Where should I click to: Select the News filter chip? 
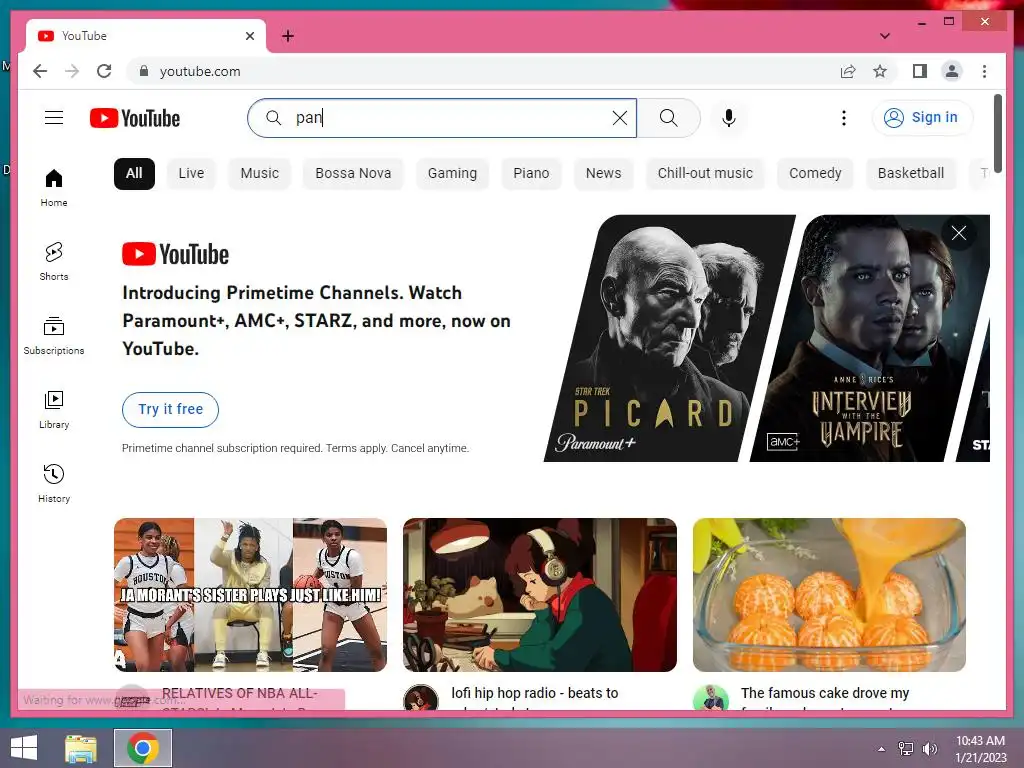tap(603, 174)
